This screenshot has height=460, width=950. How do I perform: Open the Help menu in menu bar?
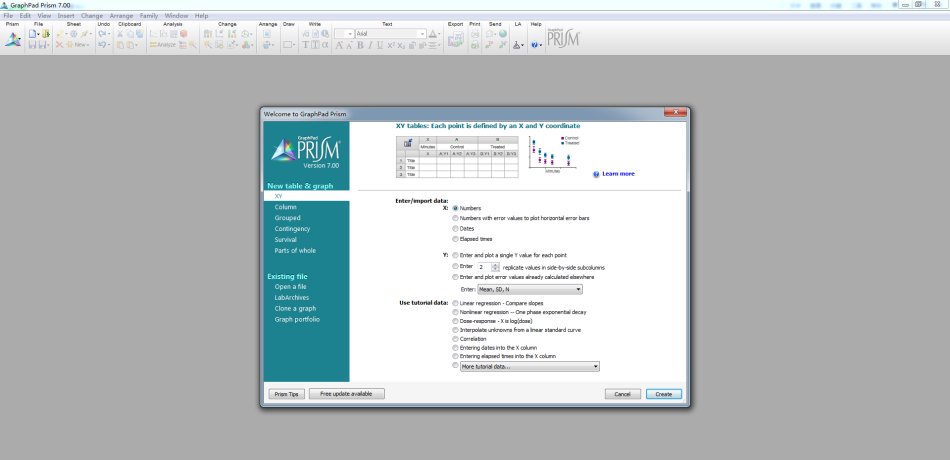[201, 16]
